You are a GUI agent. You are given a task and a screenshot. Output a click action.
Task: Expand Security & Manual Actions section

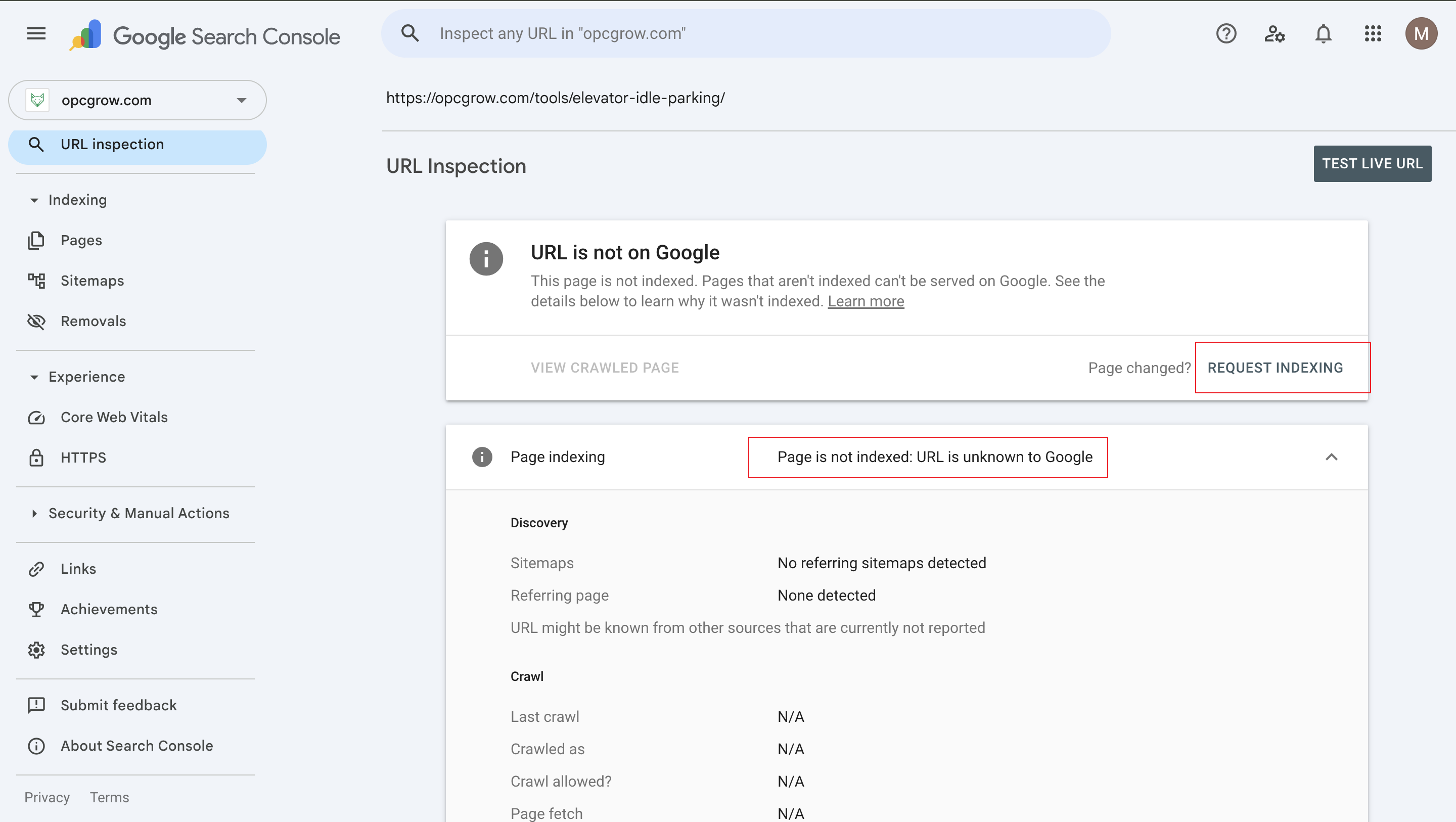[x=34, y=513]
